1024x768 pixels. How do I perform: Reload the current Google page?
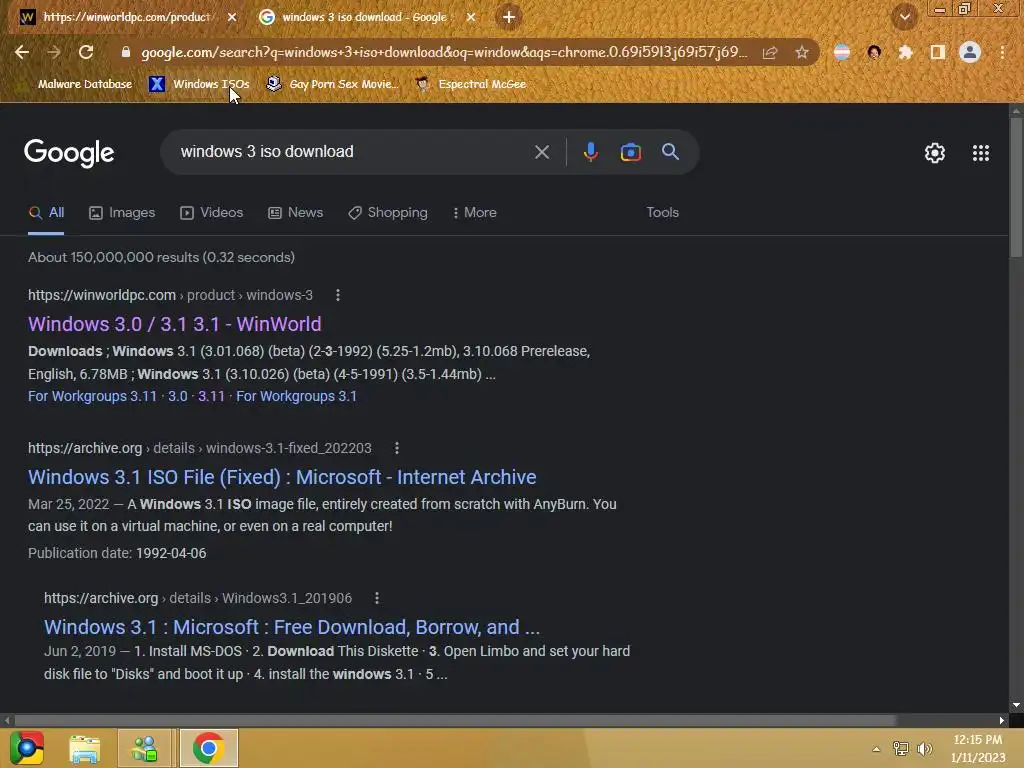click(x=86, y=52)
